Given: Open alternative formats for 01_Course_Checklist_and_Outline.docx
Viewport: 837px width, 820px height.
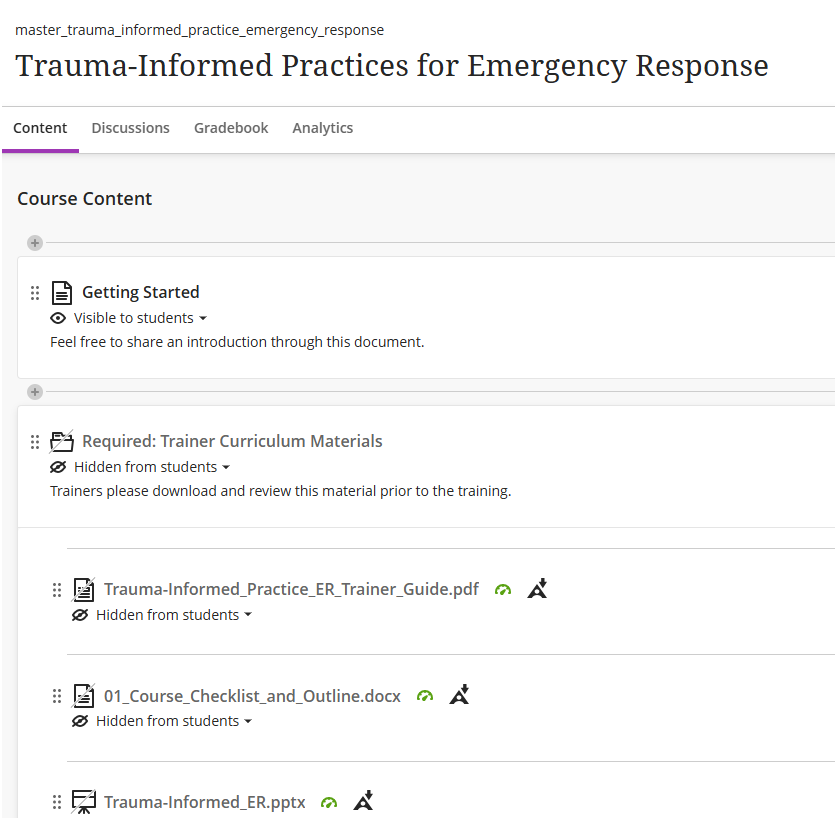Looking at the screenshot, I should point(460,695).
